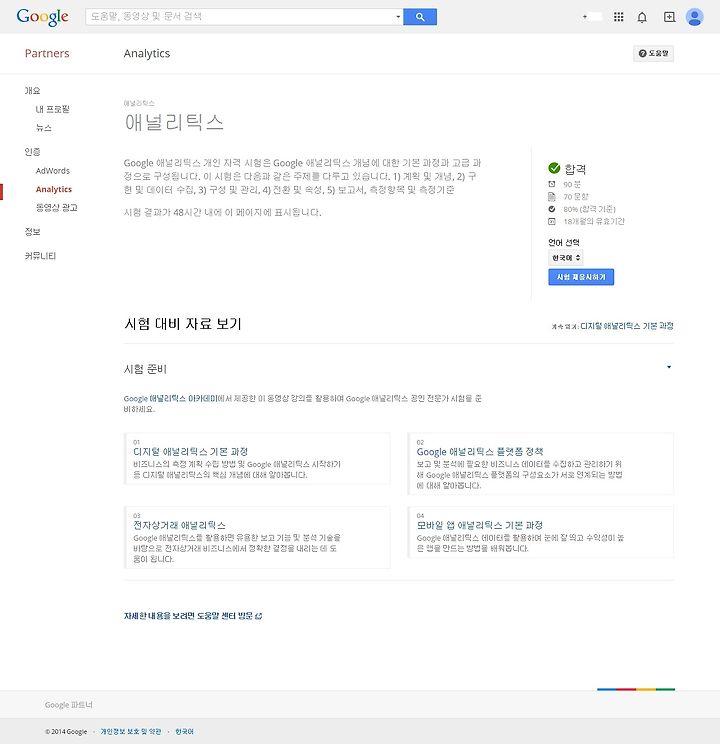Open the 한국어 language select dropdown
Screen dimensions: 720x744
[x=566, y=258]
